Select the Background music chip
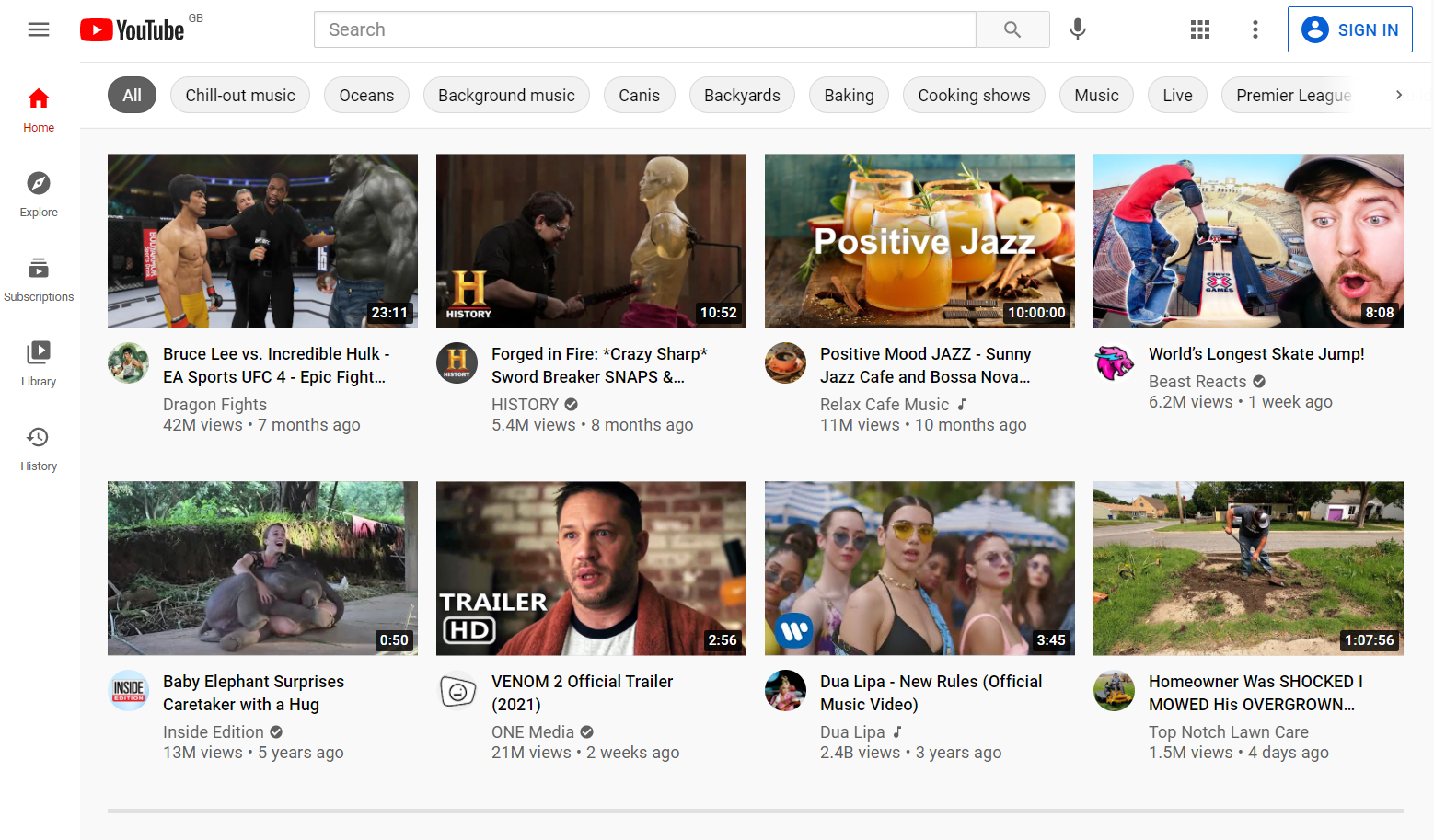 pos(506,95)
